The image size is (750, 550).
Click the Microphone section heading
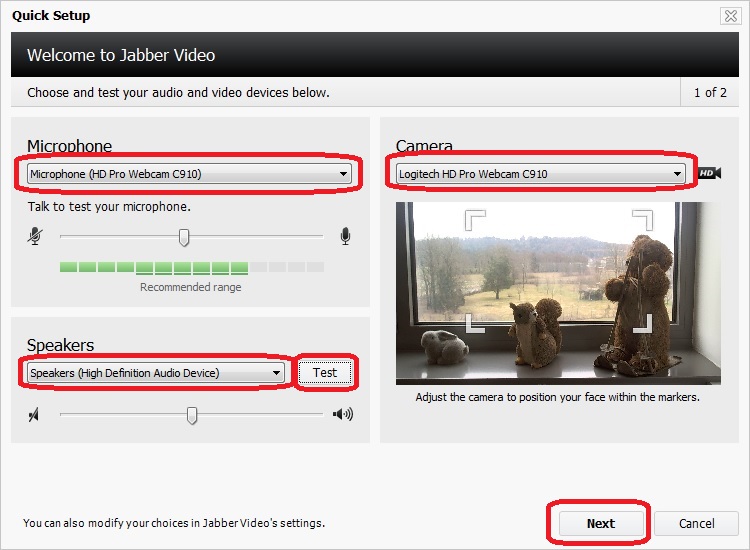pyautogui.click(x=69, y=146)
